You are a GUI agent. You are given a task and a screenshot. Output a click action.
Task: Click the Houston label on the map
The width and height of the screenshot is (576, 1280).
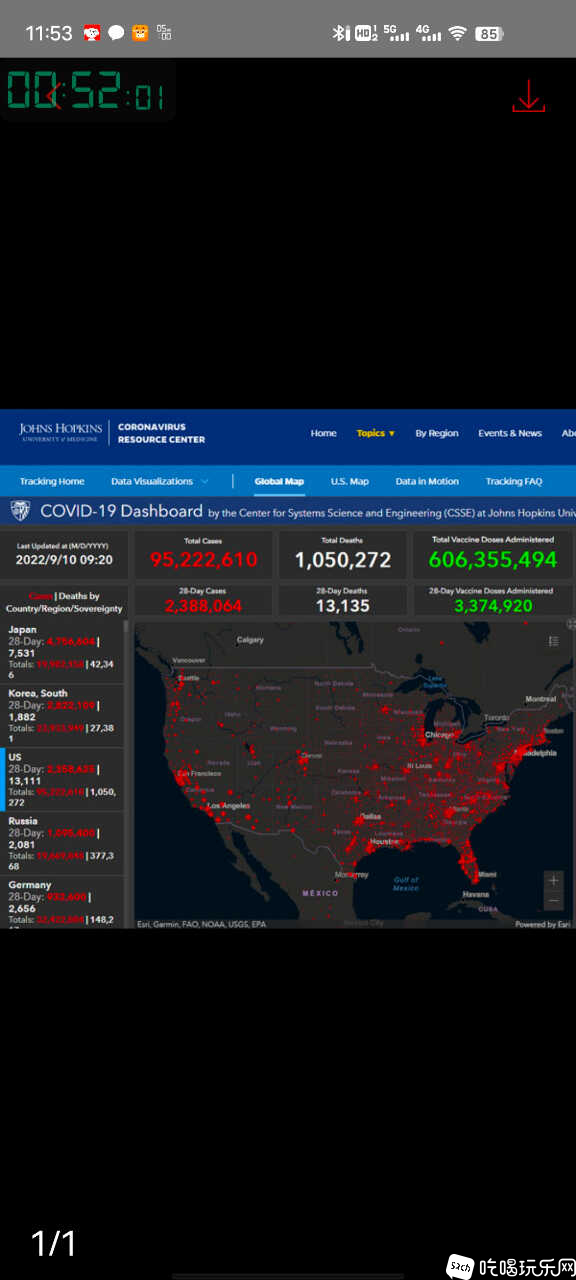click(x=385, y=842)
